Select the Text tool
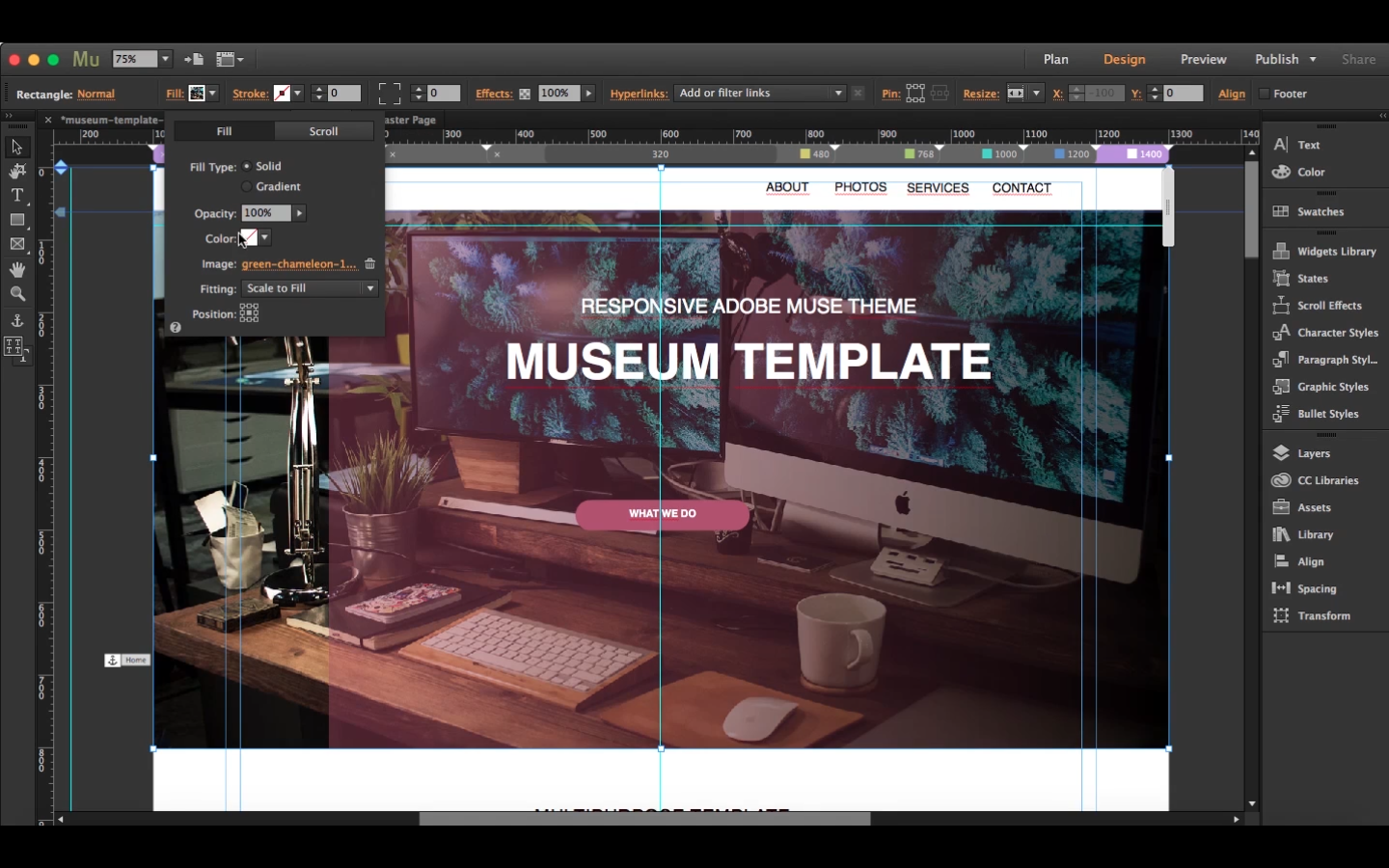Viewport: 1389px width, 868px height. [x=16, y=195]
